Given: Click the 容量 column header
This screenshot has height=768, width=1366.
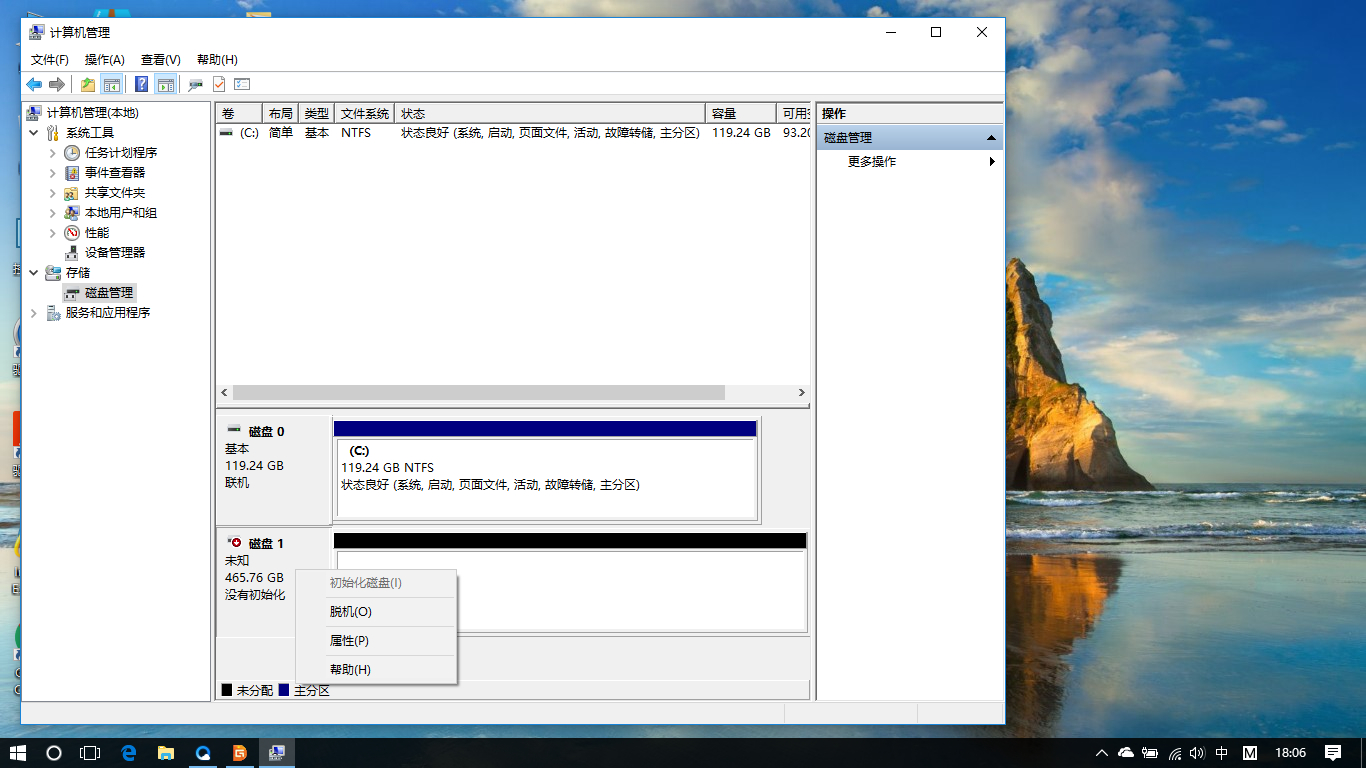Looking at the screenshot, I should pyautogui.click(x=741, y=114).
